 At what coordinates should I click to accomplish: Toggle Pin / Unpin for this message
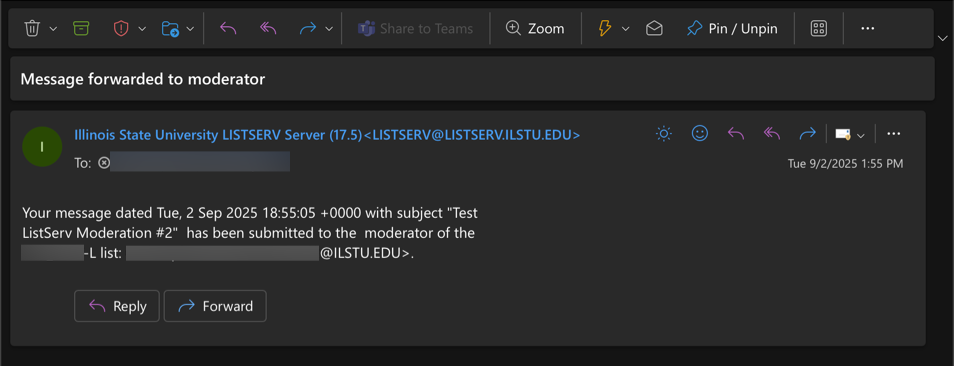pyautogui.click(x=732, y=28)
